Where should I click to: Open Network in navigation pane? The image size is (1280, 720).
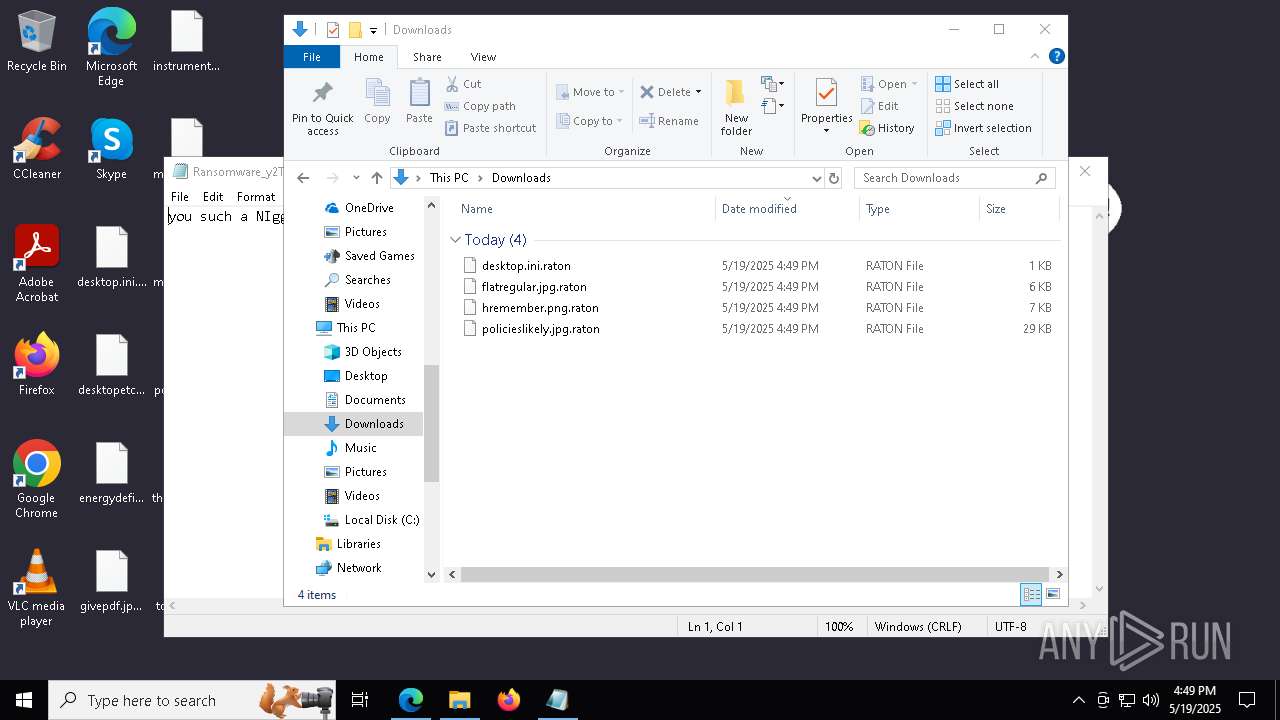point(359,568)
